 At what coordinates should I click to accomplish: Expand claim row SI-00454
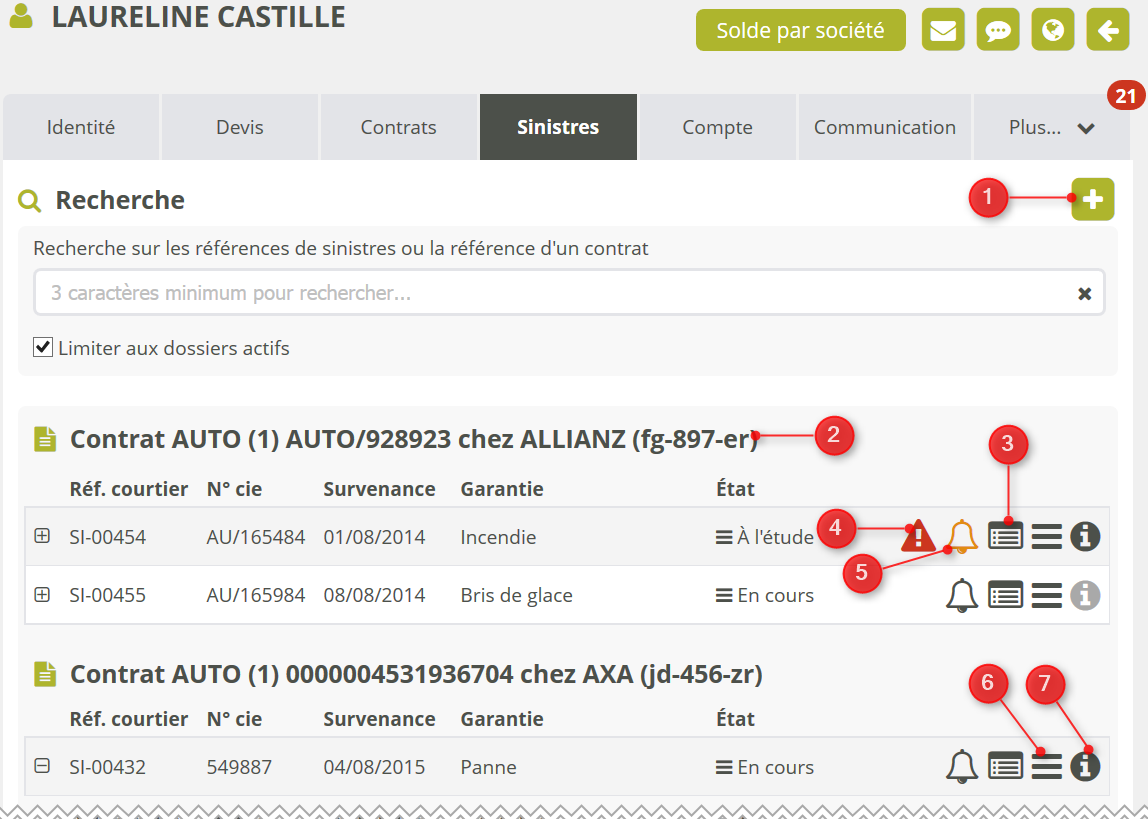pyautogui.click(x=42, y=536)
